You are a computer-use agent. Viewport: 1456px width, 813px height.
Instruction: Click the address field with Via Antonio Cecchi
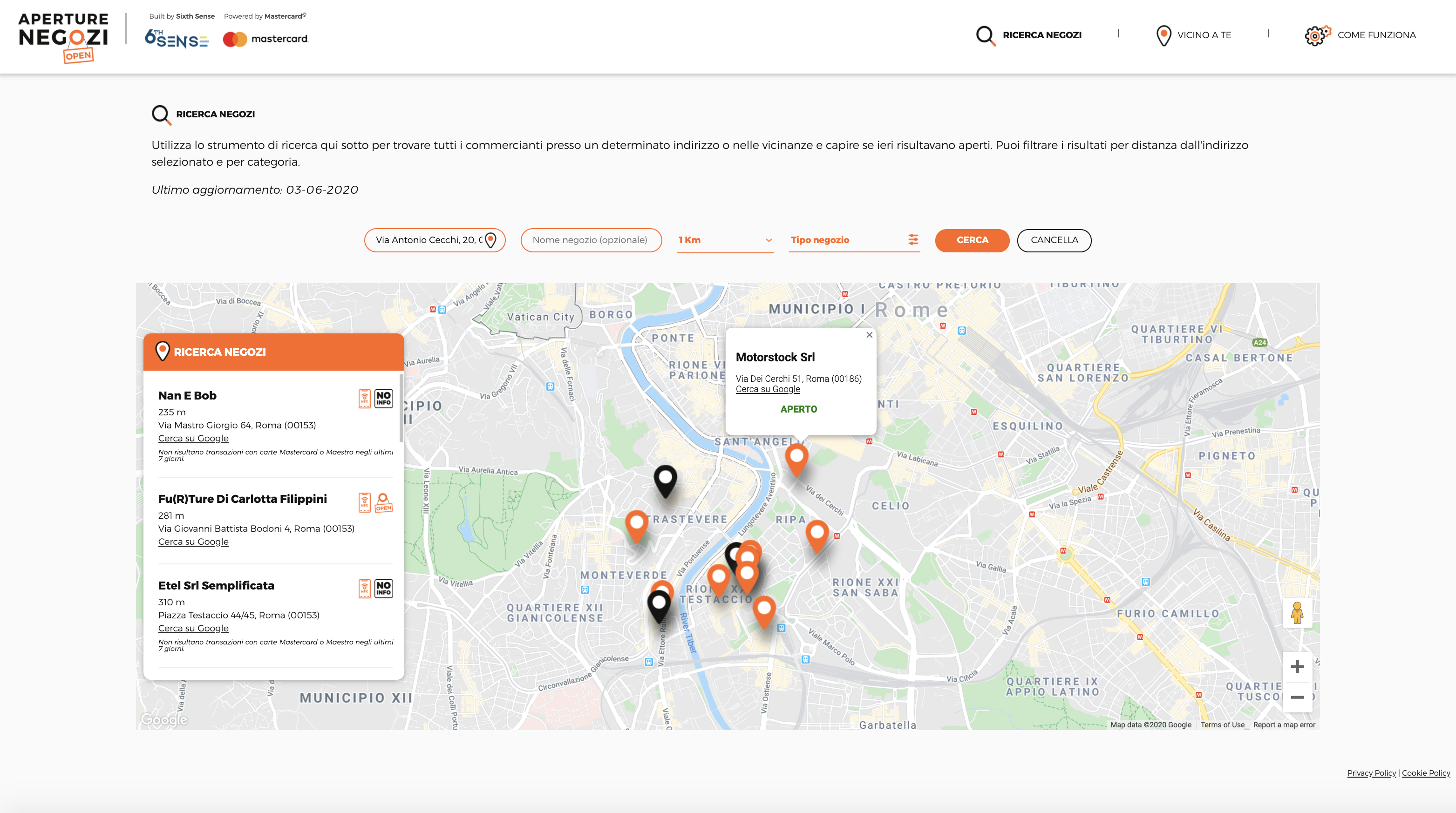pos(435,240)
